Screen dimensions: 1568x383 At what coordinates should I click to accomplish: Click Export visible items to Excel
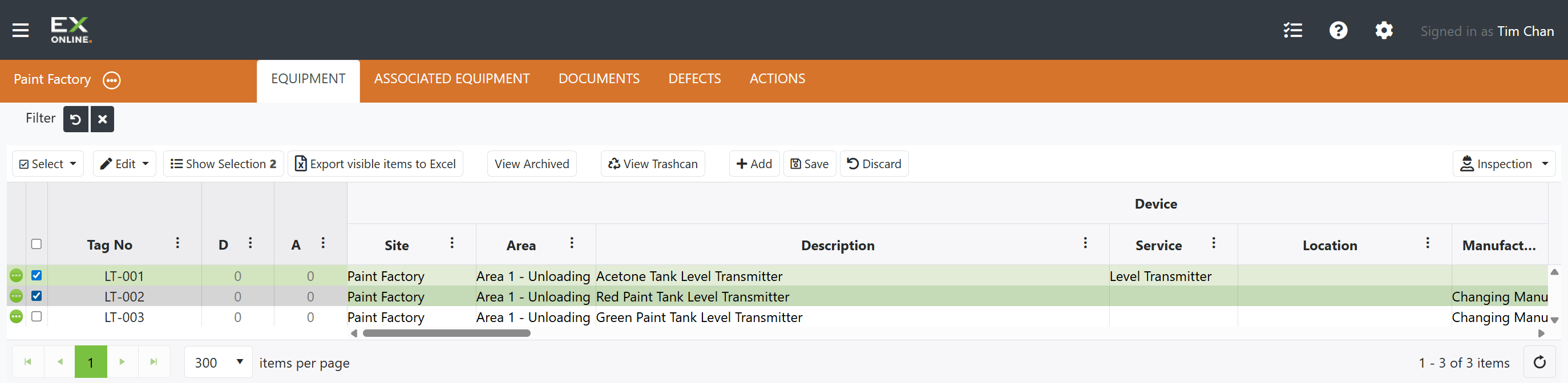point(375,164)
